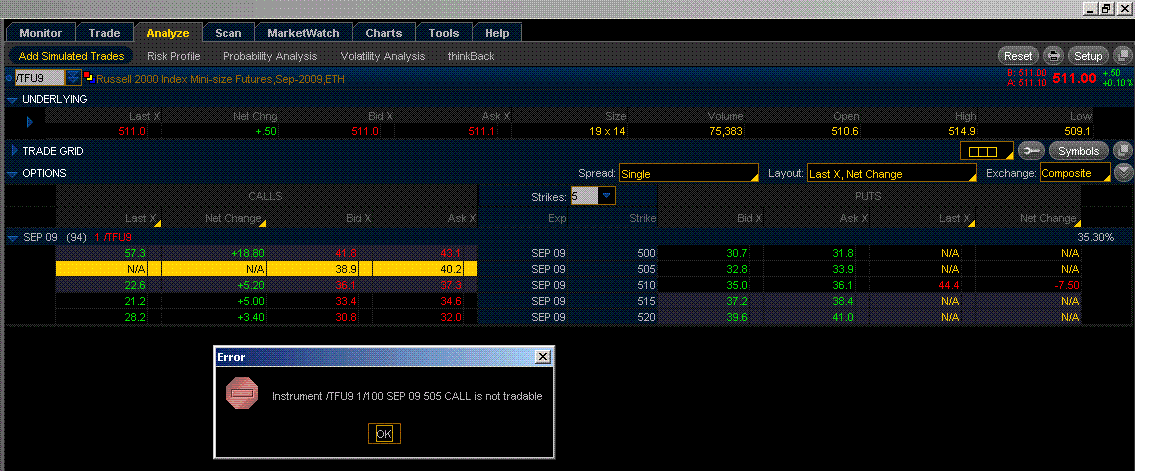Open the Layout dropdown Last X, Net Change
The image size is (1149, 471).
tap(891, 174)
